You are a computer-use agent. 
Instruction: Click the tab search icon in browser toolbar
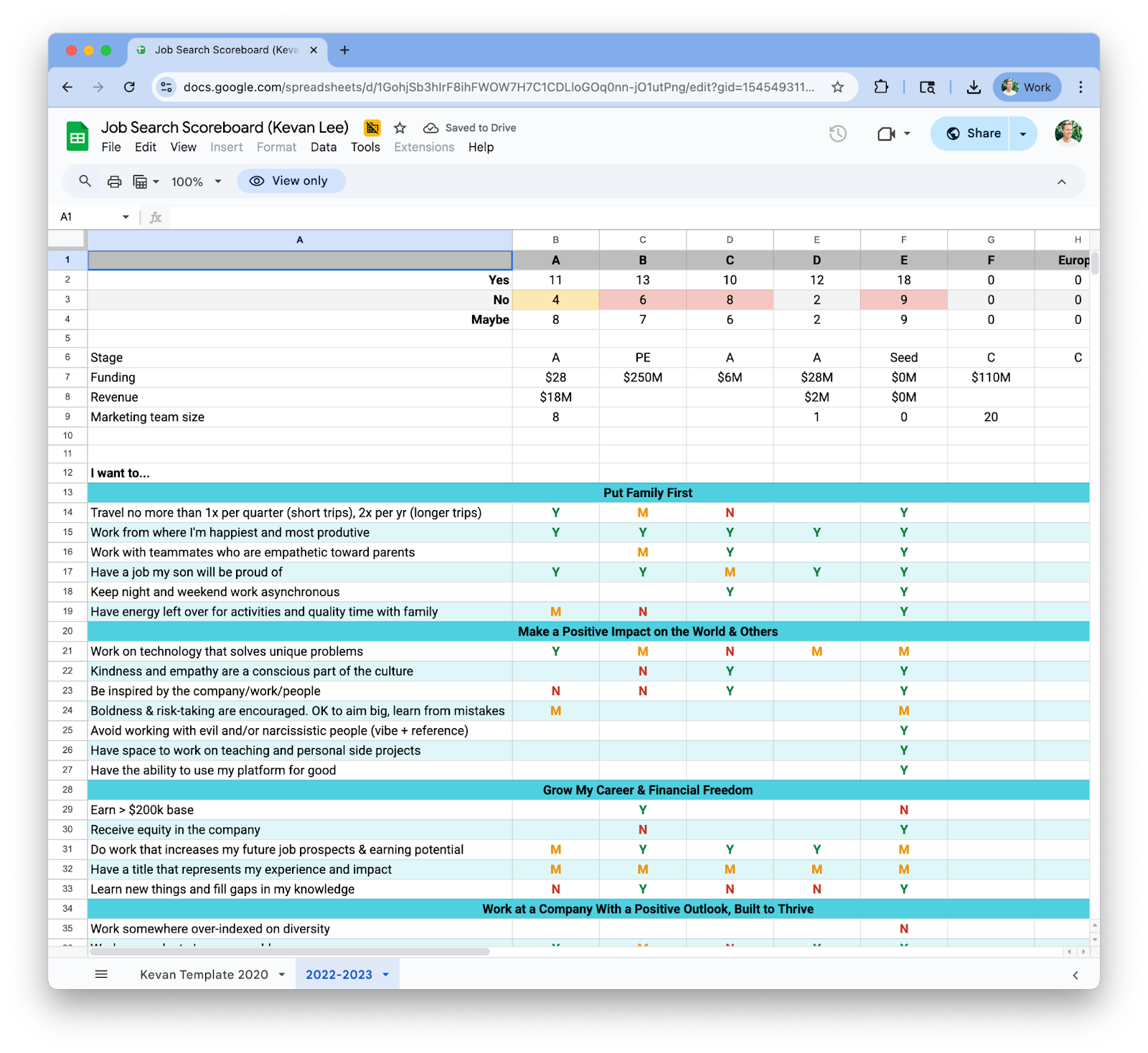pyautogui.click(x=927, y=87)
